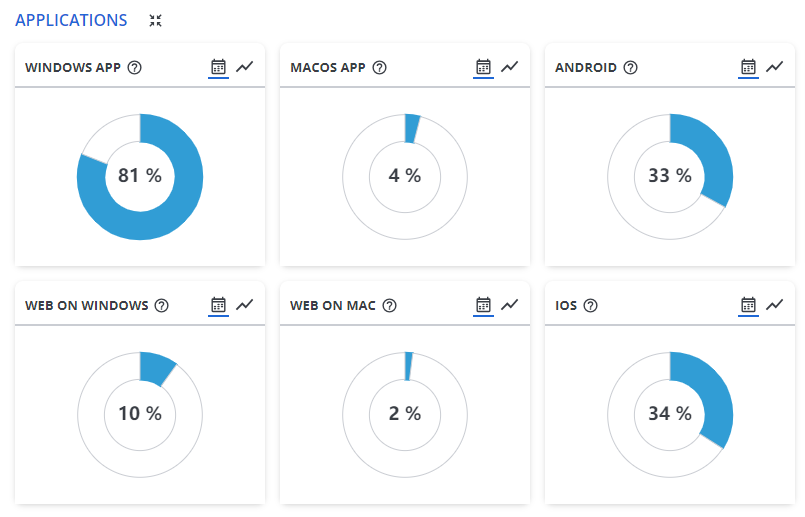Collapse the Applications section

(x=155, y=20)
